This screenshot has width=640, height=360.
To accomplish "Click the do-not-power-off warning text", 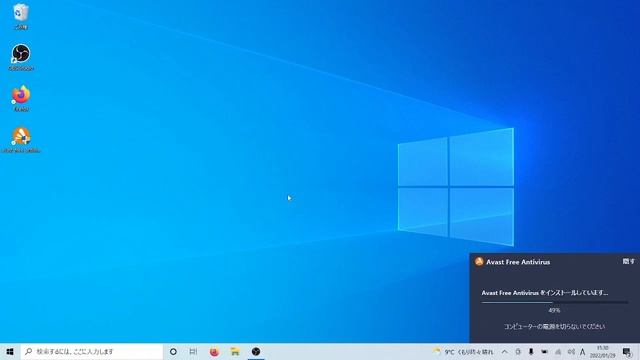I will click(x=554, y=327).
